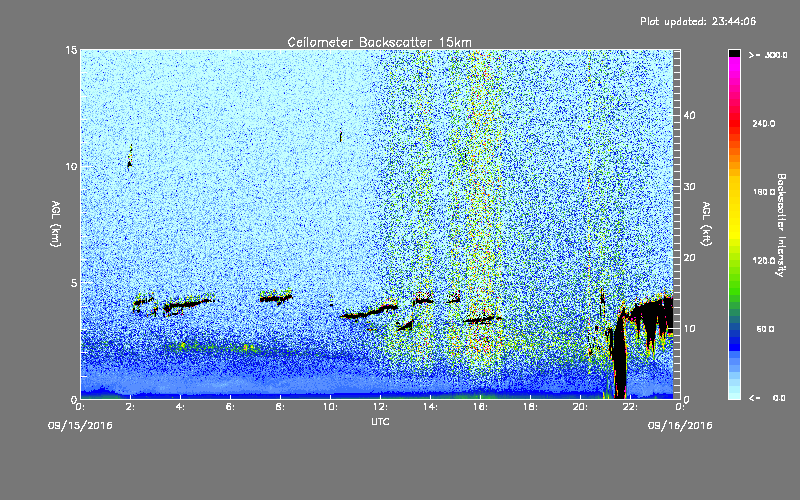Click the '240.0' color bar value

tap(764, 123)
